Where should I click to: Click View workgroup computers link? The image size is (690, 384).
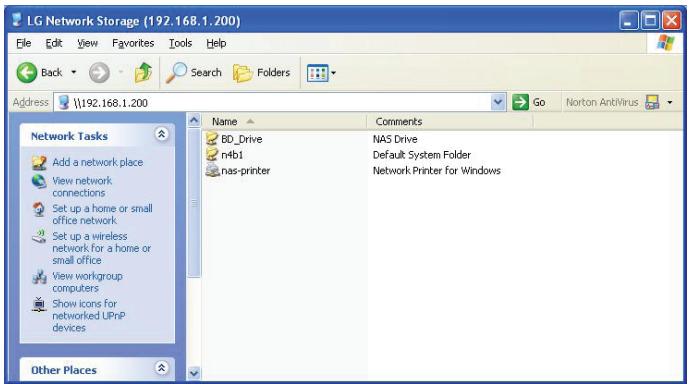pyautogui.click(x=88, y=282)
